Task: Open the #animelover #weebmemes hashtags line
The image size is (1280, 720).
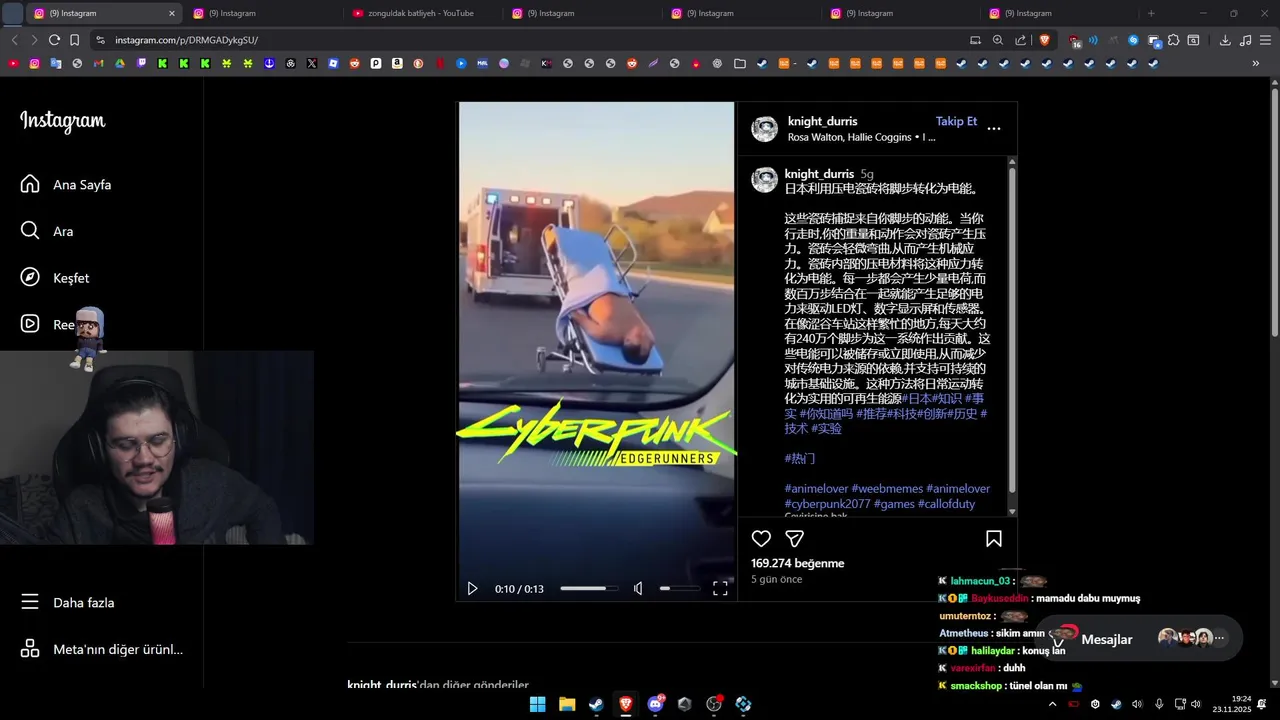Action: click(x=887, y=489)
